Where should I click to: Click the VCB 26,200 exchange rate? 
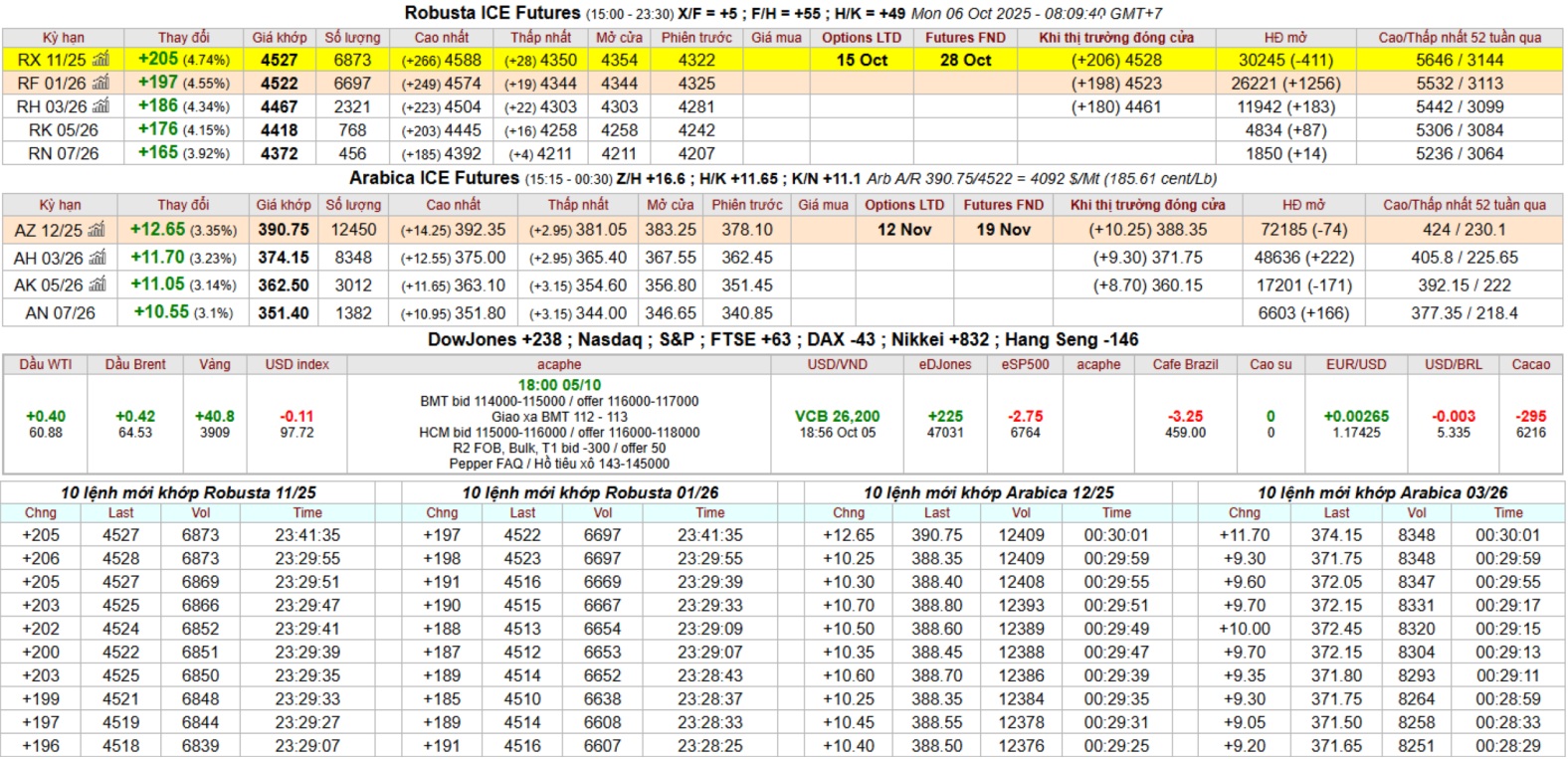(x=837, y=417)
